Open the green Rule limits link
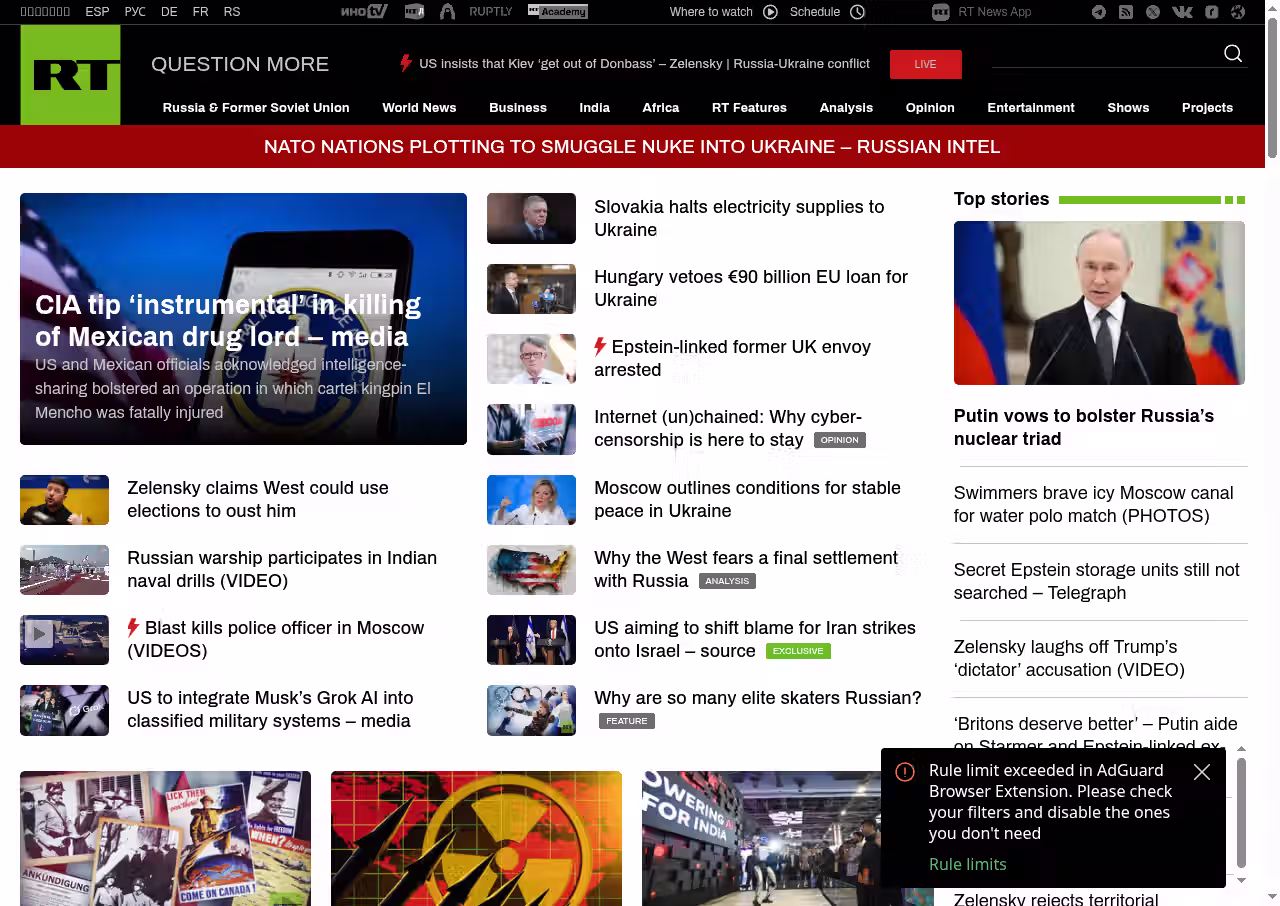This screenshot has width=1280, height=906. point(967,864)
